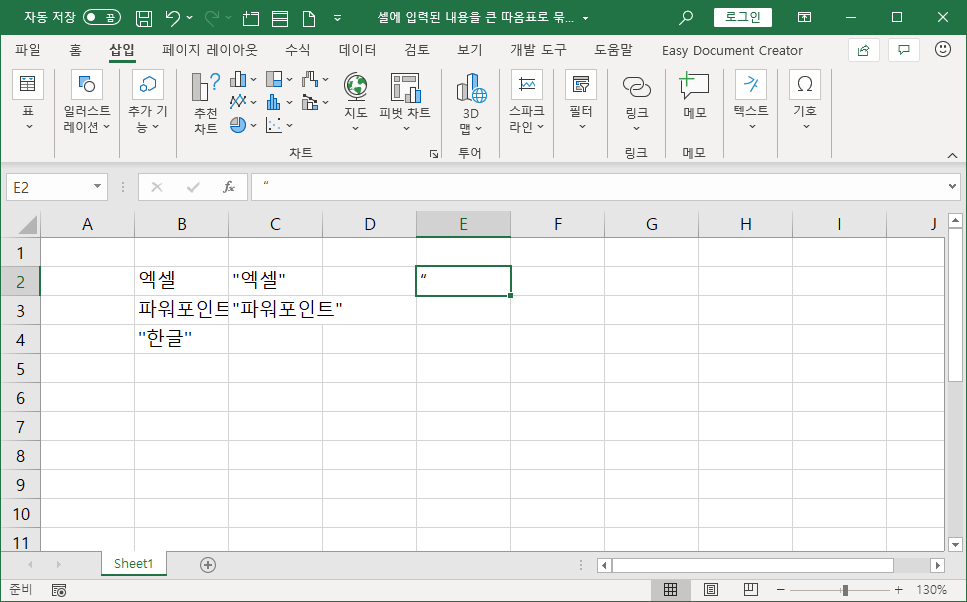967x602 pixels.
Task: Open the 일러스트레이션 dropdown
Action: [87, 101]
